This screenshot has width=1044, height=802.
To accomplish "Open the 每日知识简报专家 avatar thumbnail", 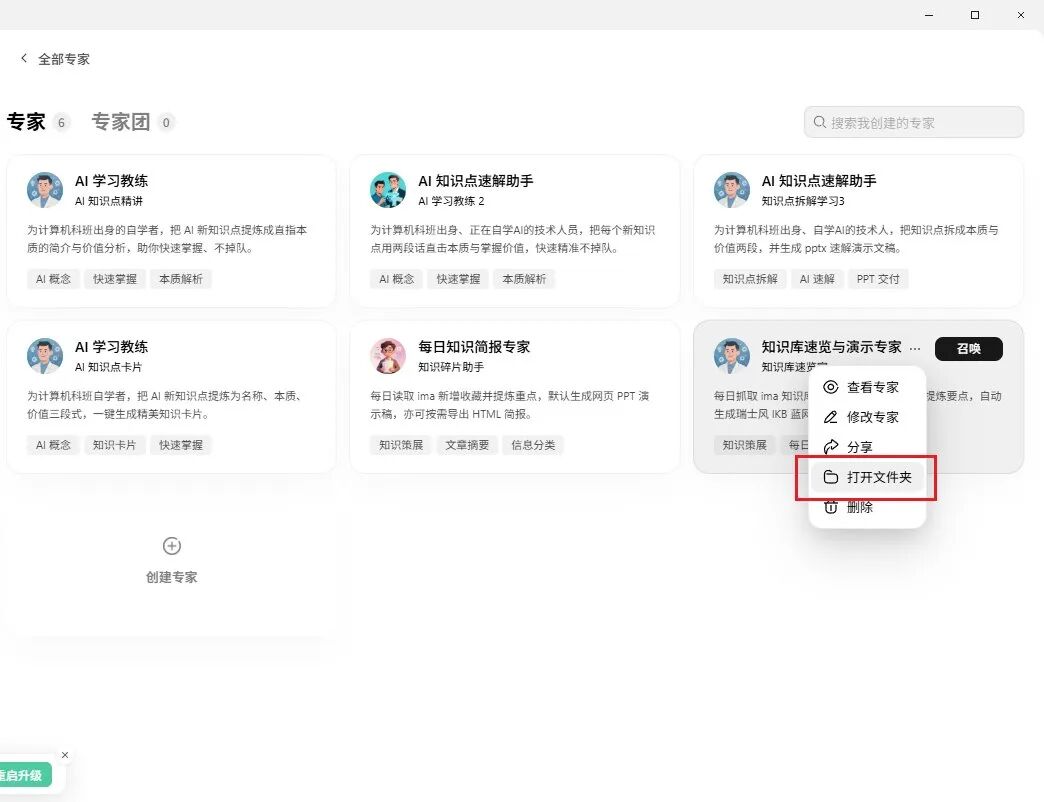I will point(388,355).
